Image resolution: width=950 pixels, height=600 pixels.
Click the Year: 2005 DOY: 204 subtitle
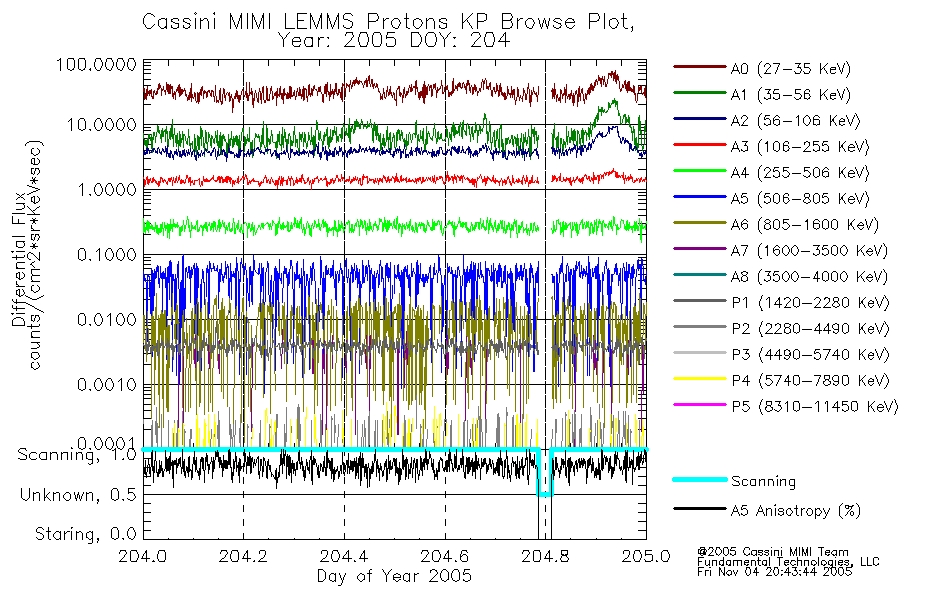[x=394, y=41]
